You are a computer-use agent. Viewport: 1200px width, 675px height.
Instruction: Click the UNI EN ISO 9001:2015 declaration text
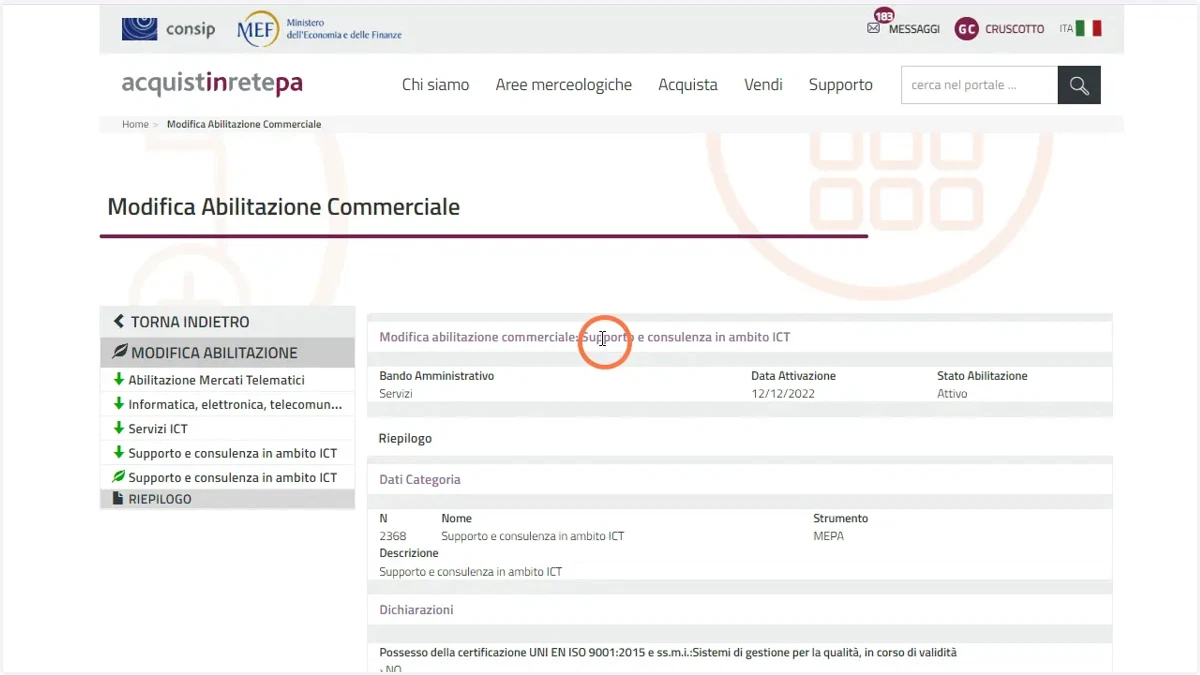(x=668, y=652)
